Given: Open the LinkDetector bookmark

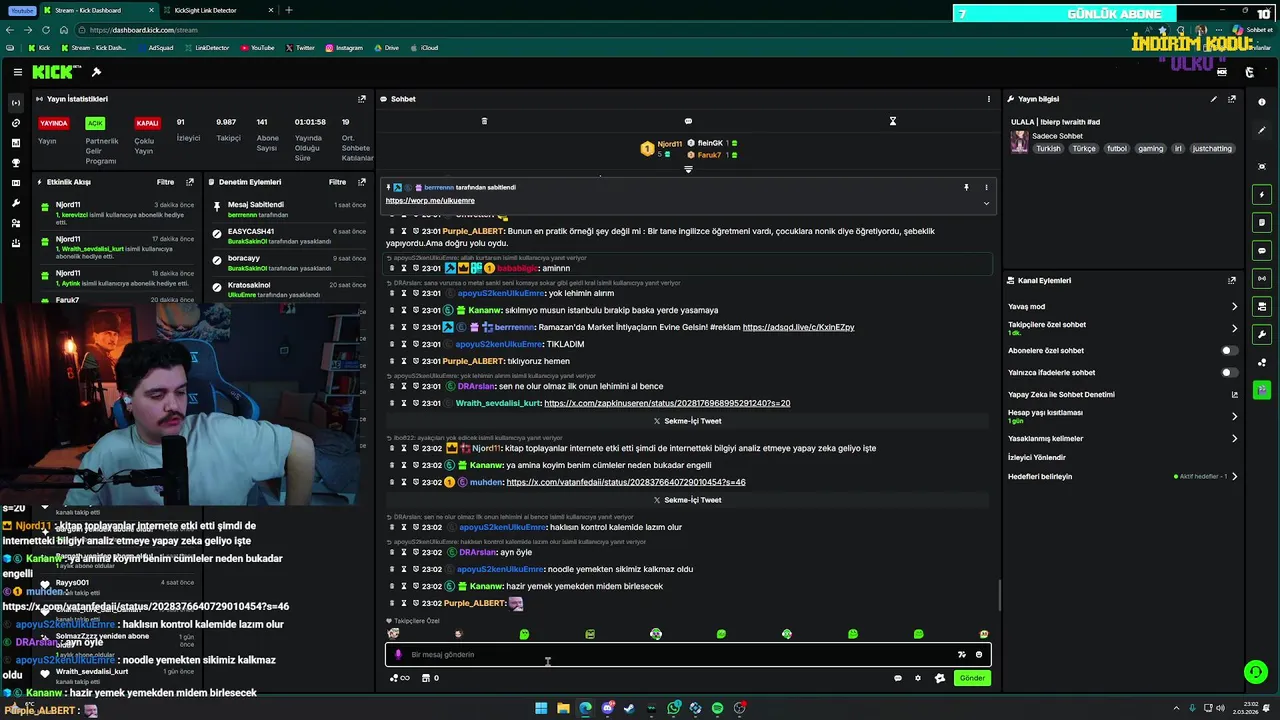Looking at the screenshot, I should [206, 48].
